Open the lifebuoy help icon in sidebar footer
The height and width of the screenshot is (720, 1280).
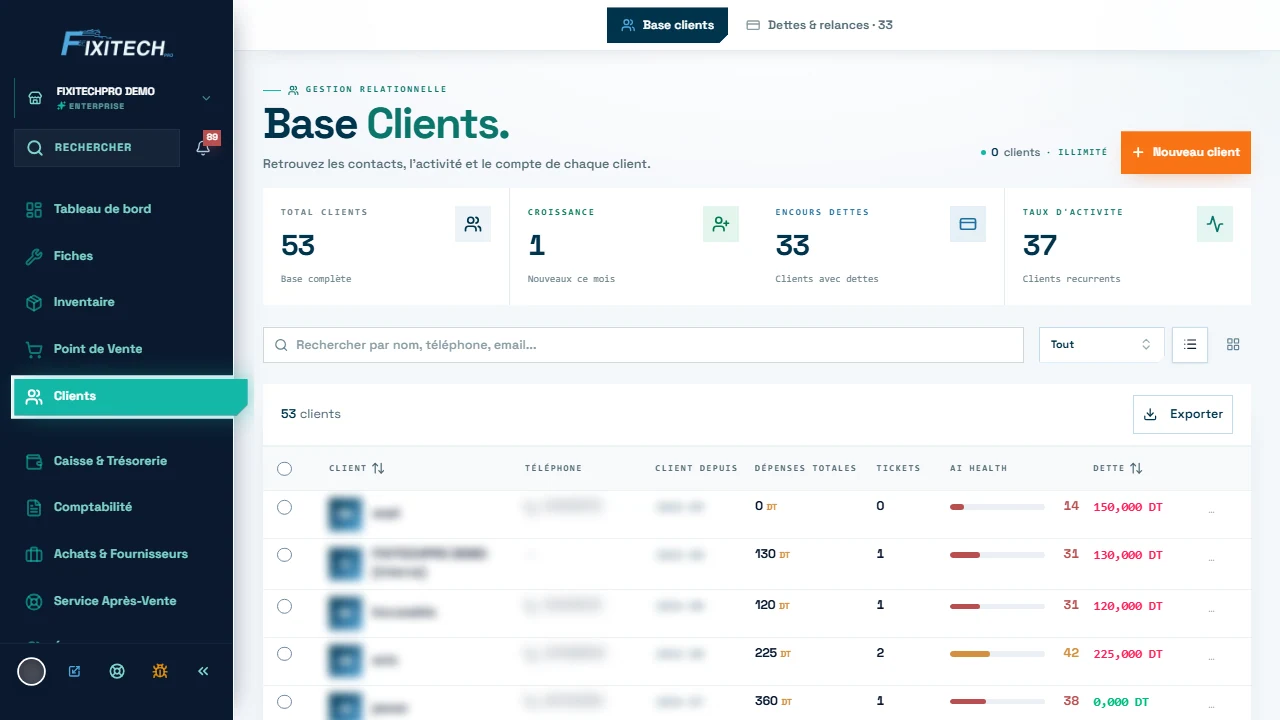click(x=117, y=671)
